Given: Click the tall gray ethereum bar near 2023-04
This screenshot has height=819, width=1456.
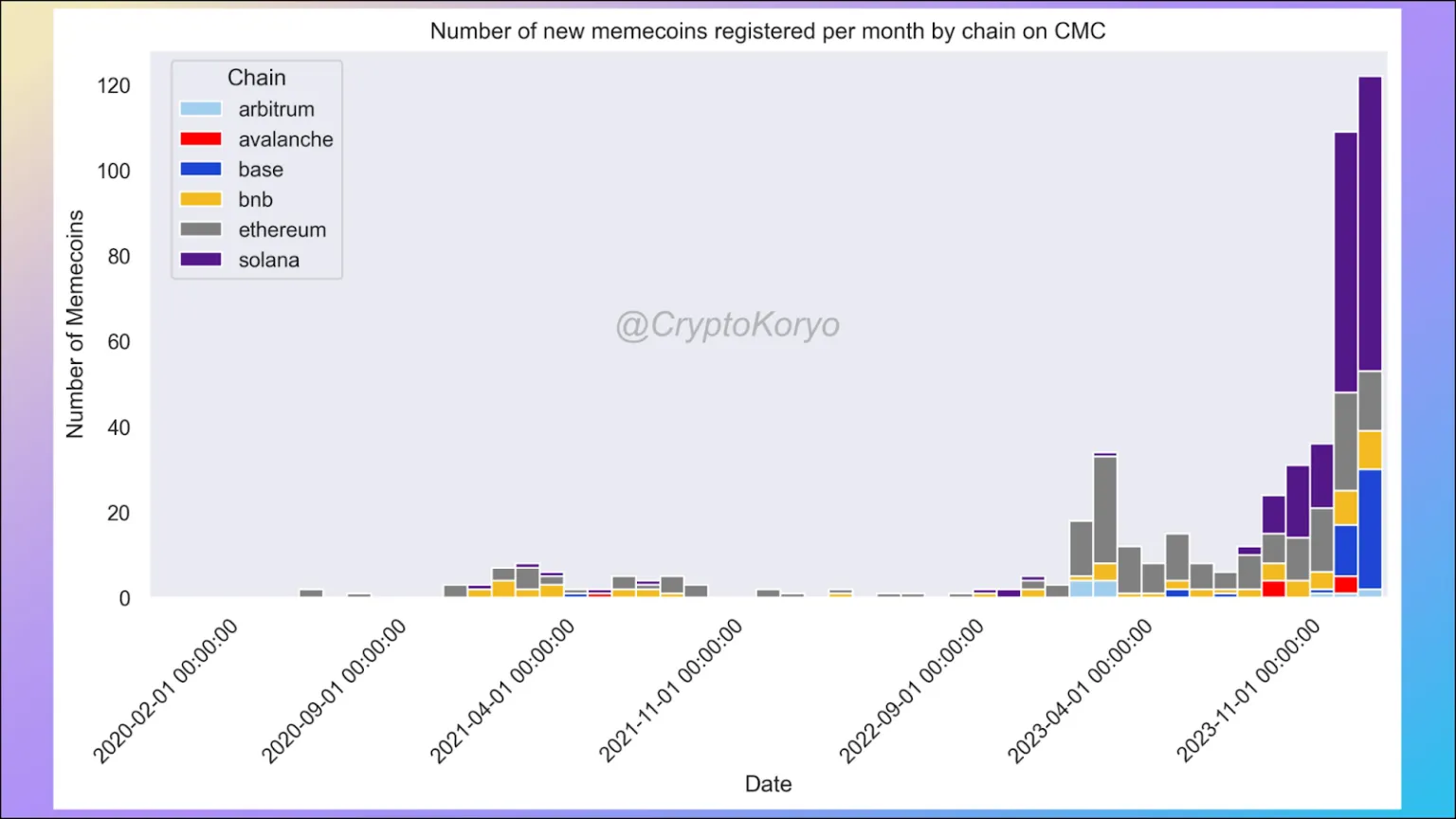Looking at the screenshot, I should tap(1105, 510).
